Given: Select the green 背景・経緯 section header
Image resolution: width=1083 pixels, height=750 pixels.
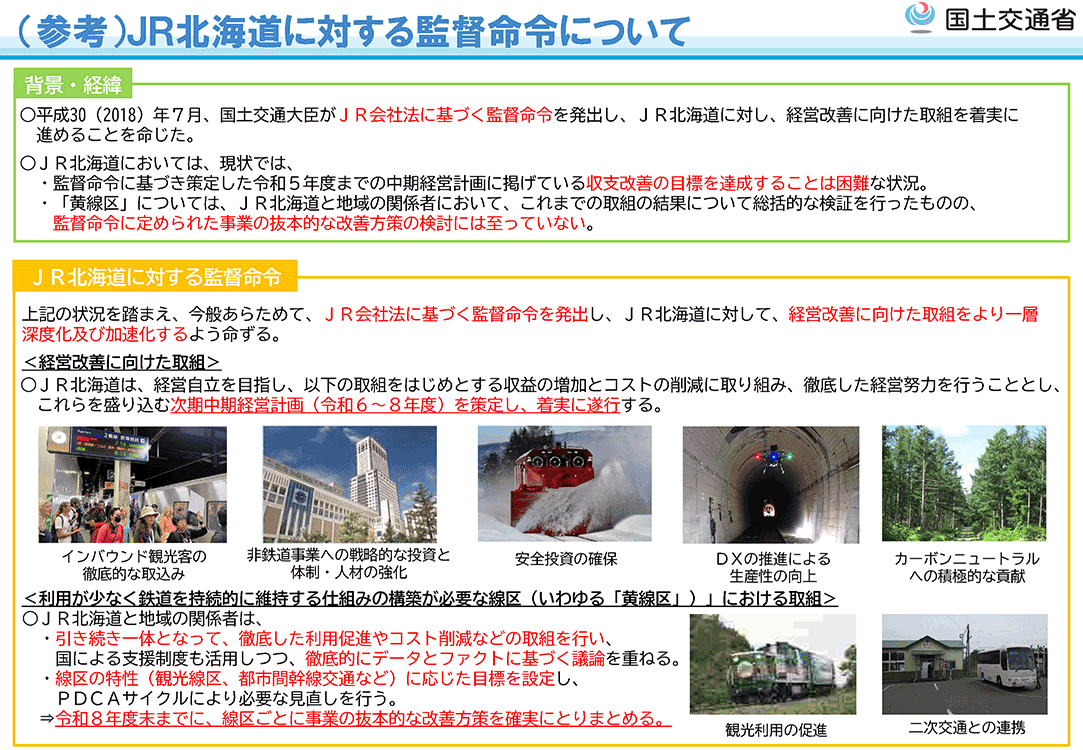Looking at the screenshot, I should 73,85.
